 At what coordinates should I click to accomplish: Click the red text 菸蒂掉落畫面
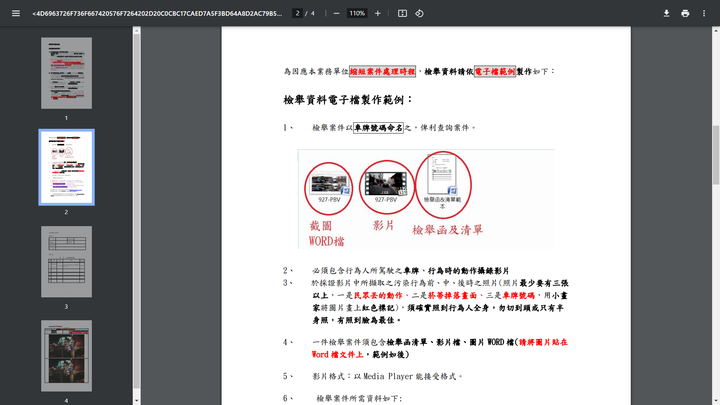[452, 295]
